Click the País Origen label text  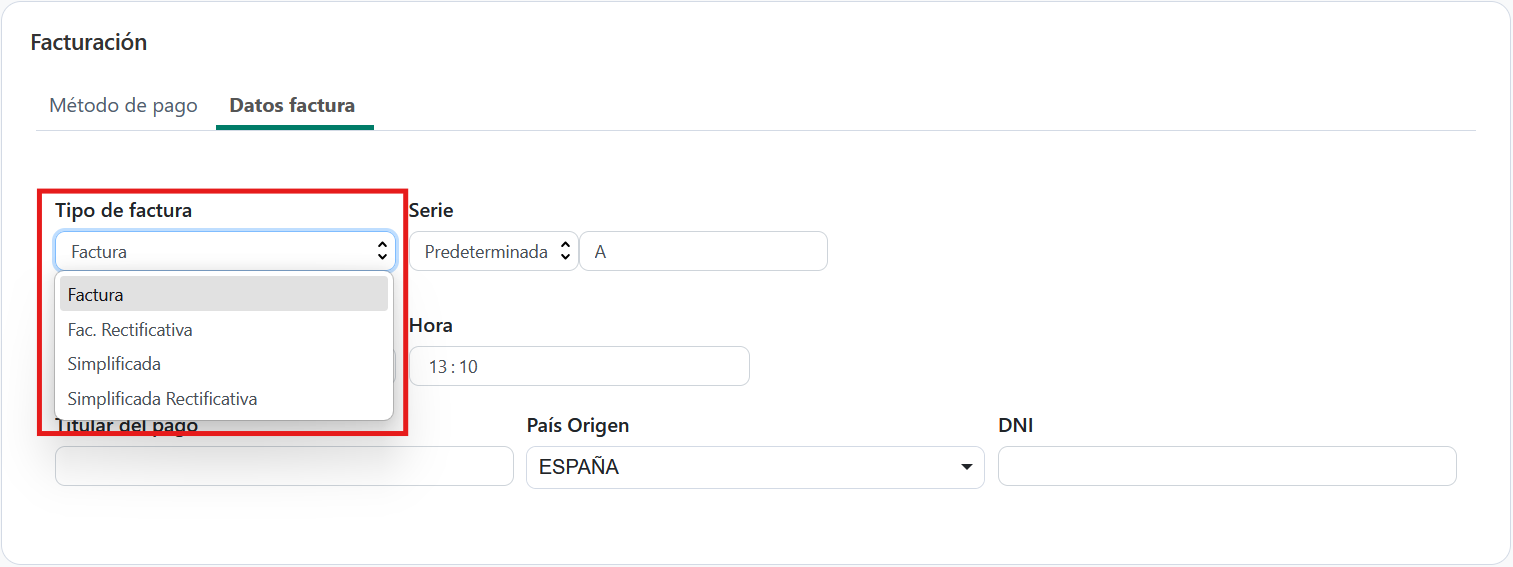[x=578, y=426]
